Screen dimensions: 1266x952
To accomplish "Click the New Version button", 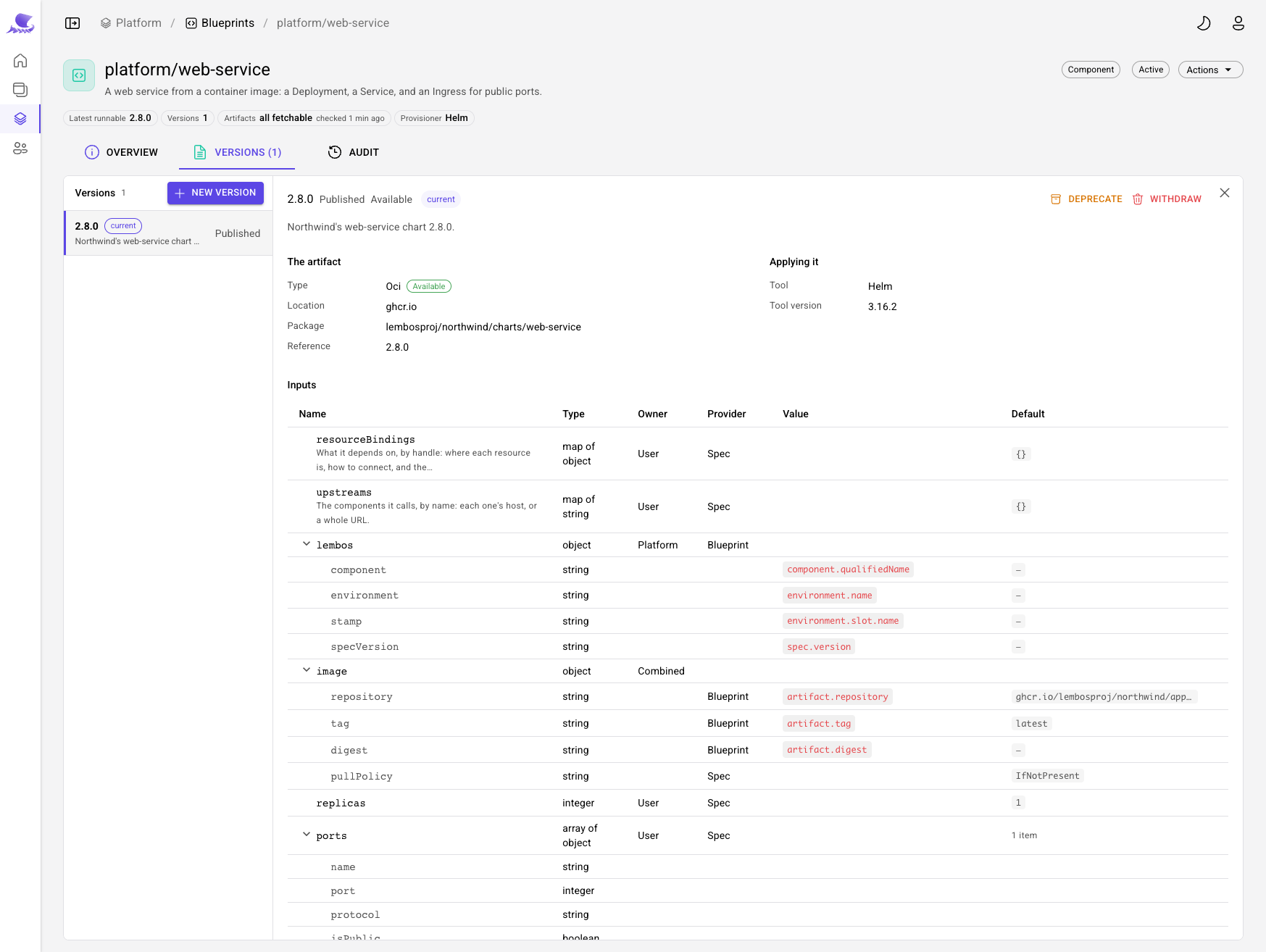I will [215, 193].
